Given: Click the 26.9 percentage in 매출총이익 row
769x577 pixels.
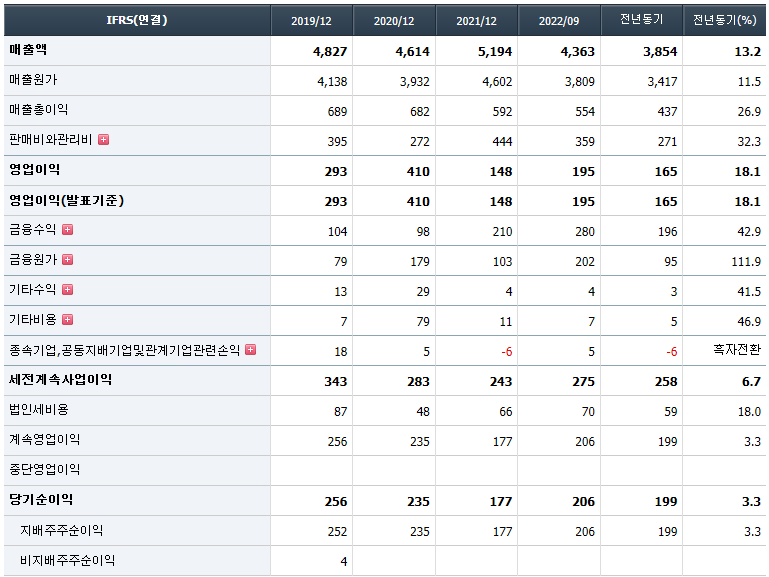Looking at the screenshot, I should pyautogui.click(x=749, y=112).
